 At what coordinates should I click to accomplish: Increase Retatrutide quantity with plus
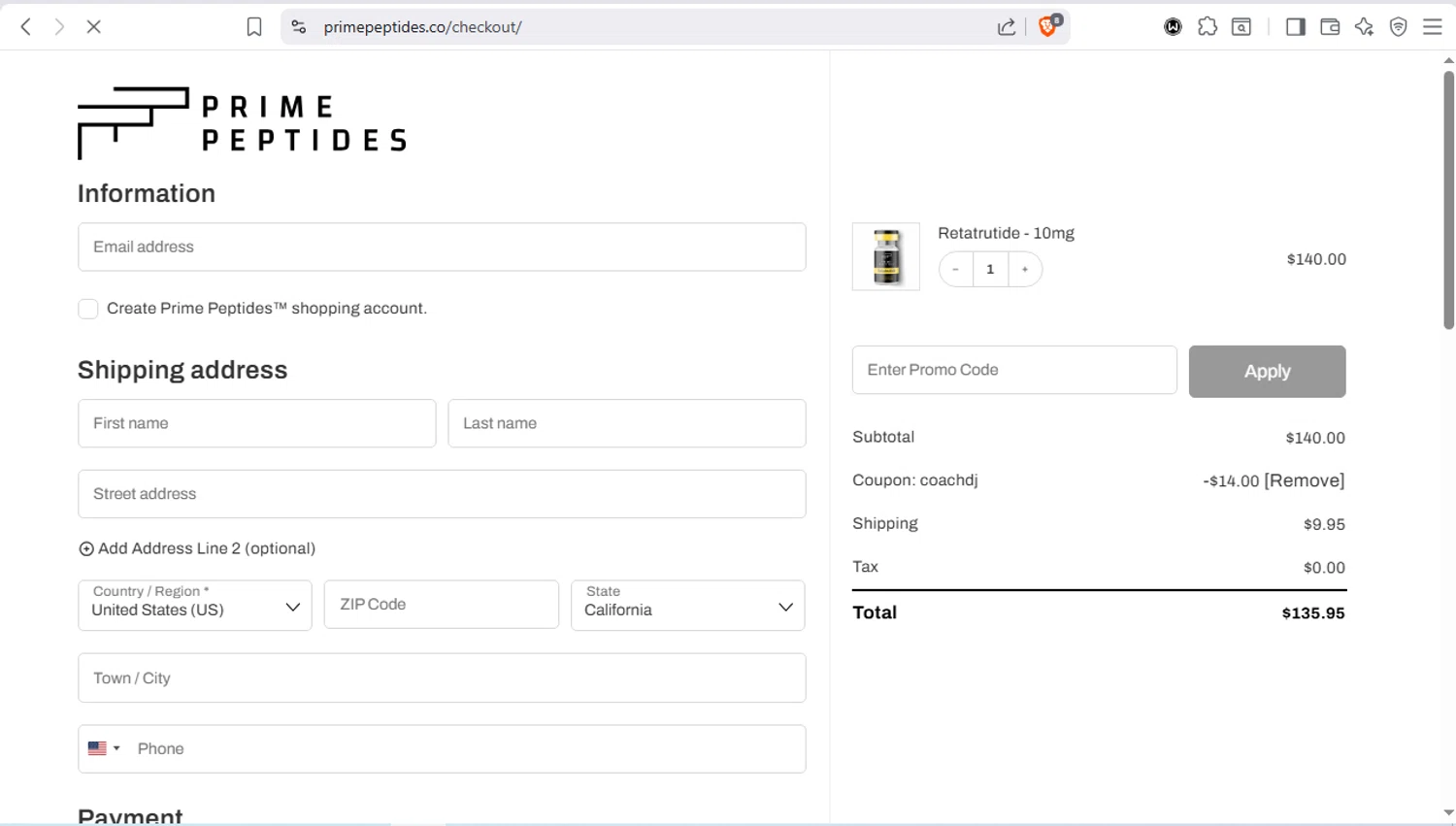tap(1025, 269)
